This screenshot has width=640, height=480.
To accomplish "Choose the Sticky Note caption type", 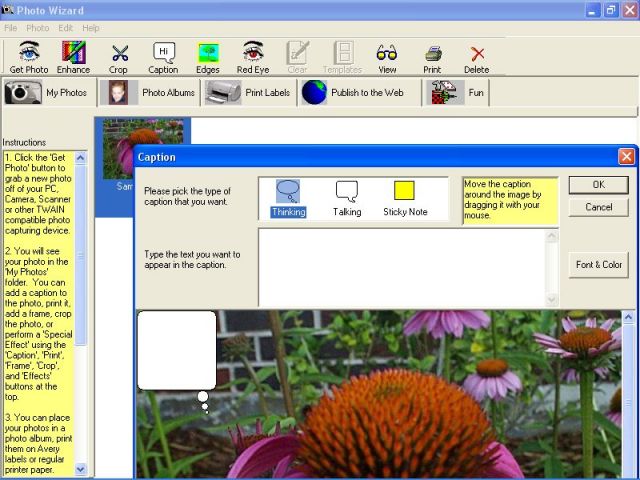I will pyautogui.click(x=405, y=198).
